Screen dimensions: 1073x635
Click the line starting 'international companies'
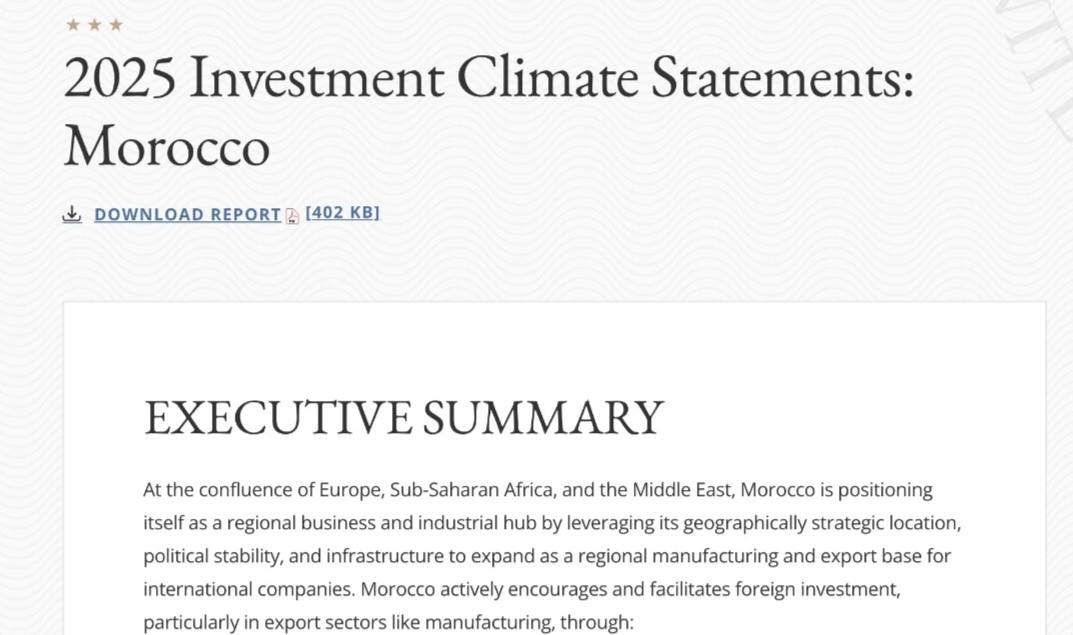(x=524, y=589)
